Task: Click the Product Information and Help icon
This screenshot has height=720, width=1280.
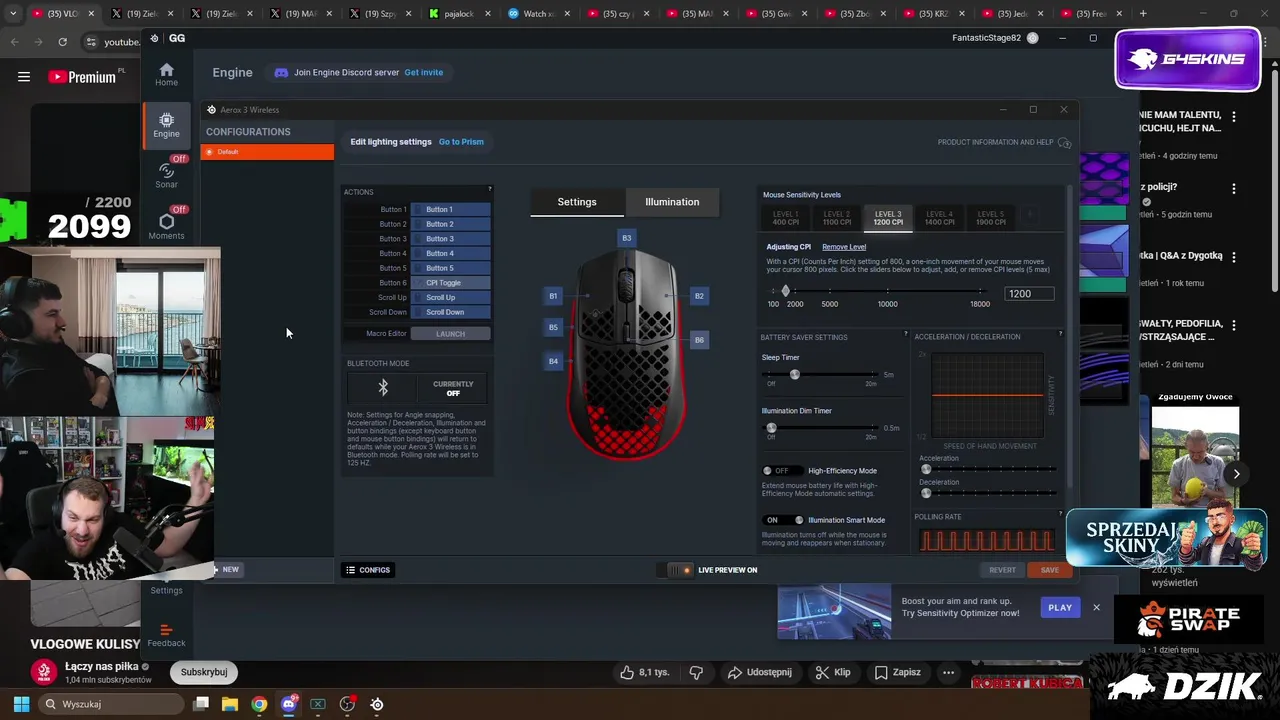Action: point(1064,142)
